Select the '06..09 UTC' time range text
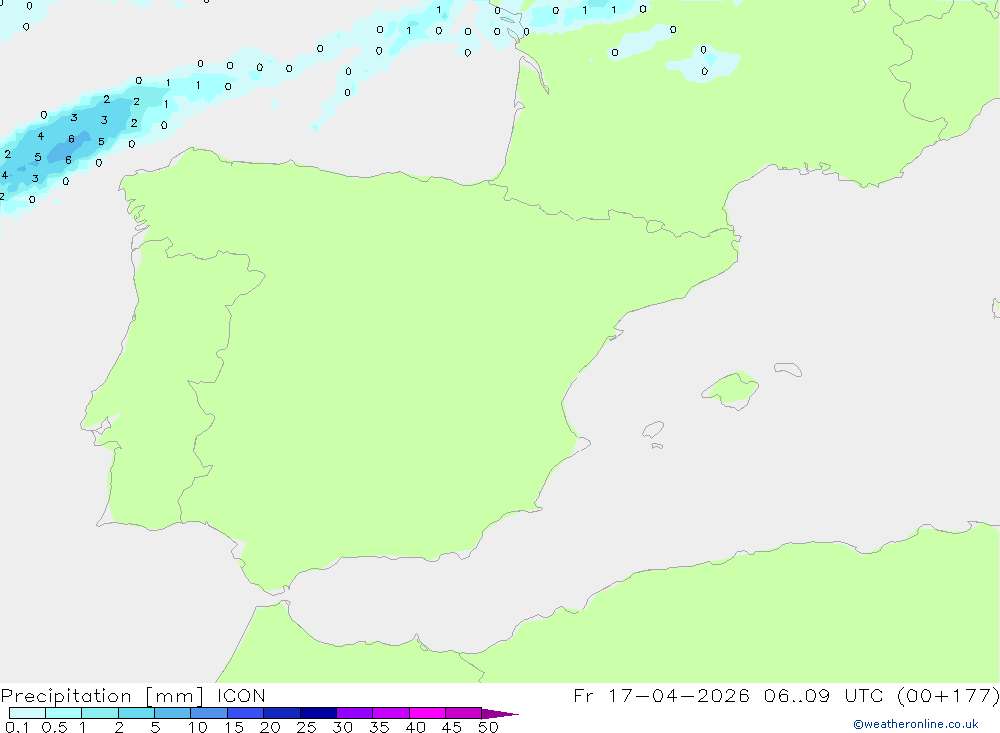 (823, 695)
